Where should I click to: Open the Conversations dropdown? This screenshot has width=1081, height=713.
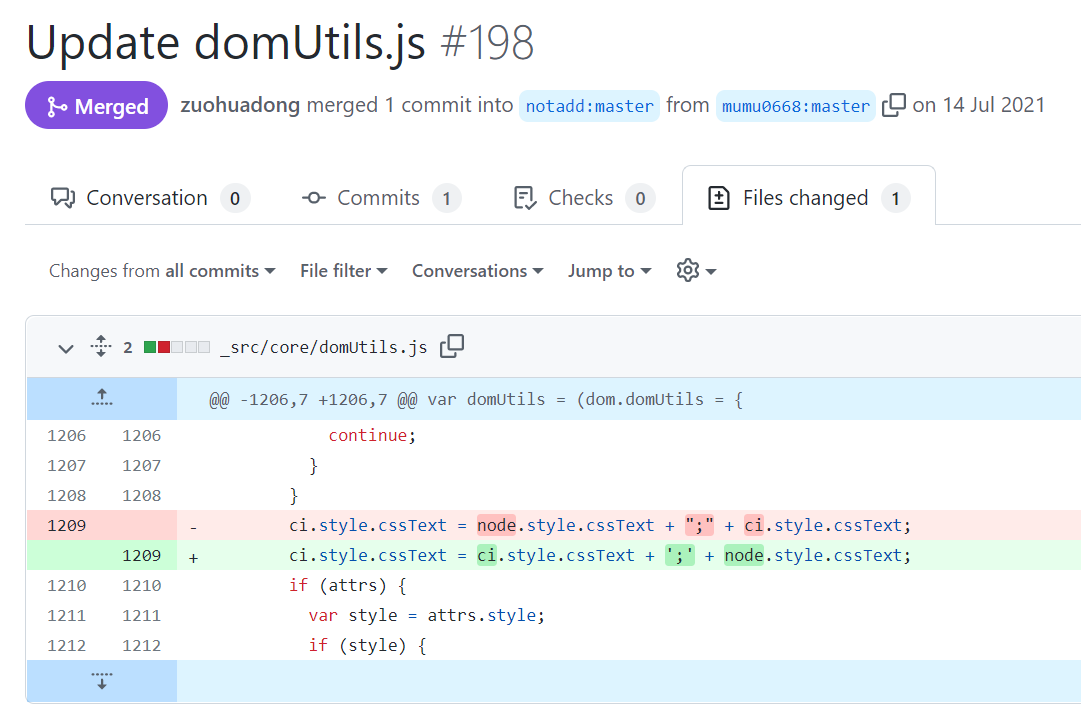pos(478,271)
